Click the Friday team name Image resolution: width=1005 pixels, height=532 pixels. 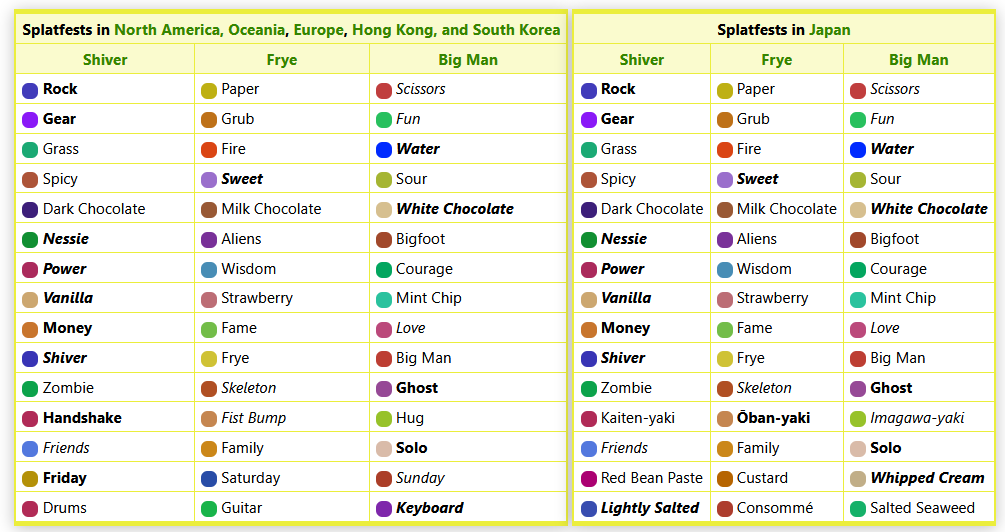click(64, 478)
